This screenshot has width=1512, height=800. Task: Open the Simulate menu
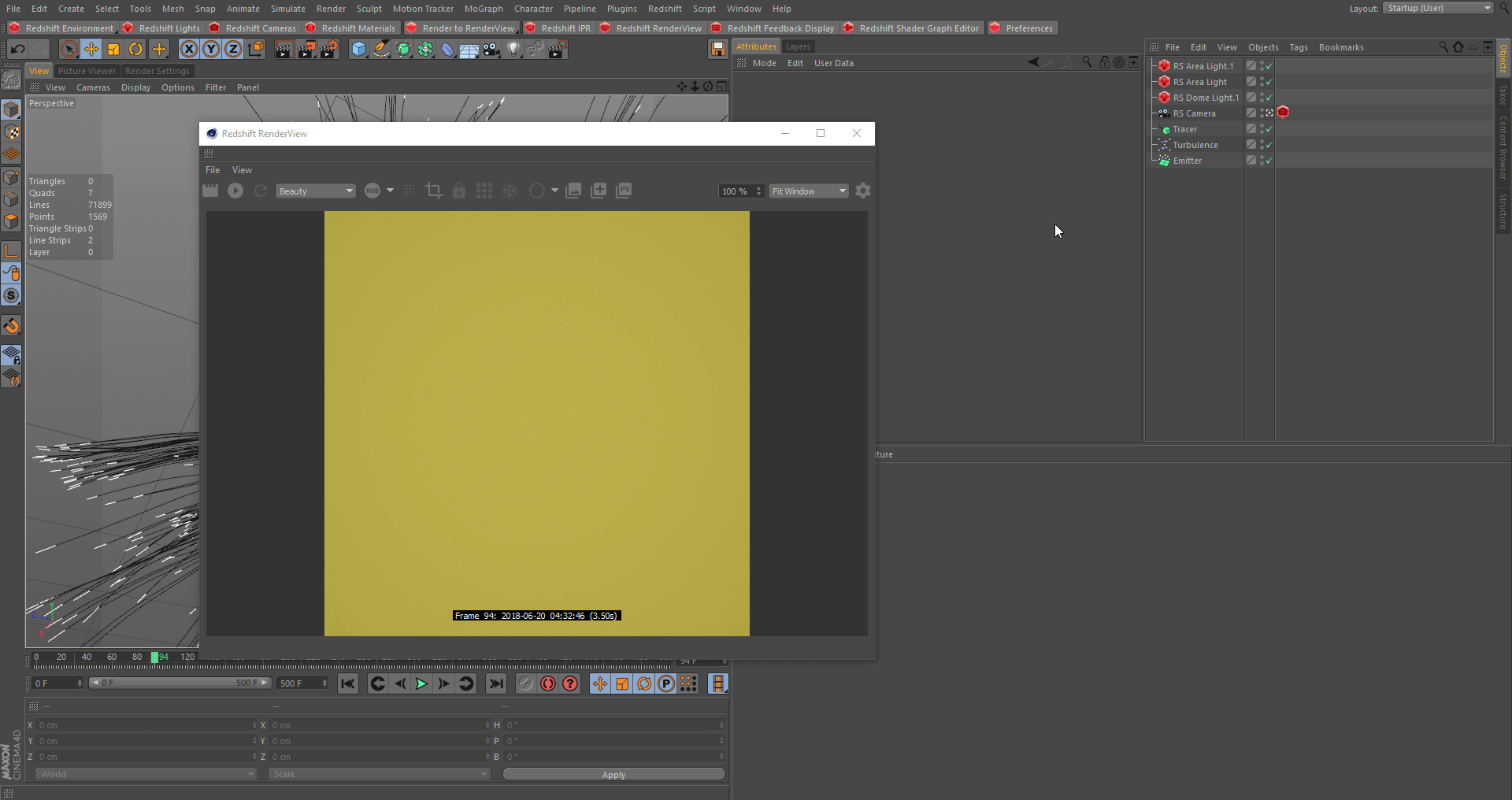(x=288, y=9)
